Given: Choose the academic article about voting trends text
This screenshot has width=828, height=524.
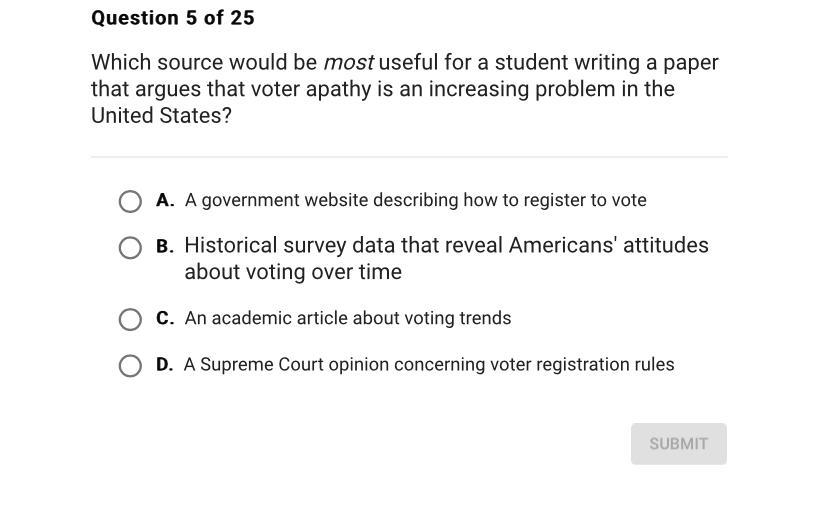Looking at the screenshot, I should [x=348, y=319].
